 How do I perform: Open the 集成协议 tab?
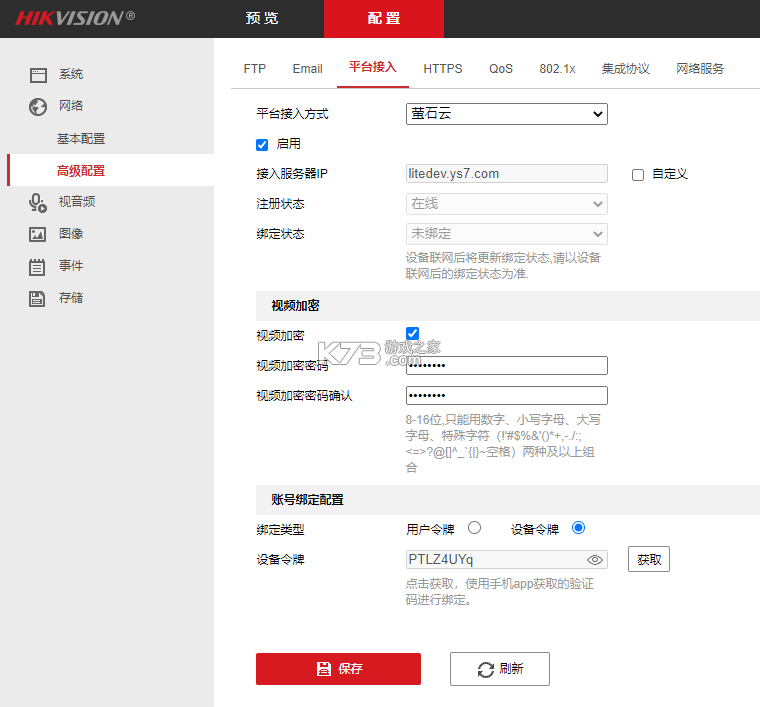625,69
